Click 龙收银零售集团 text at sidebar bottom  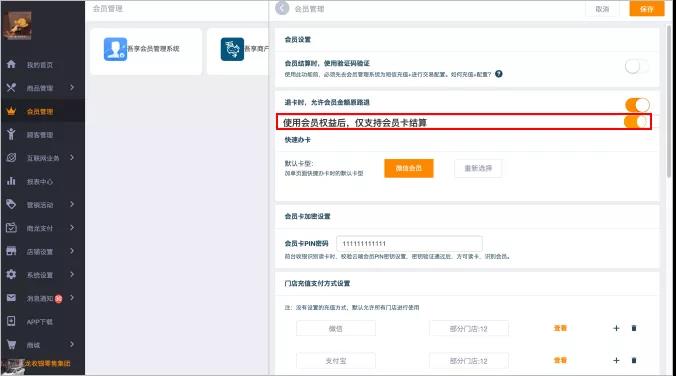point(47,363)
